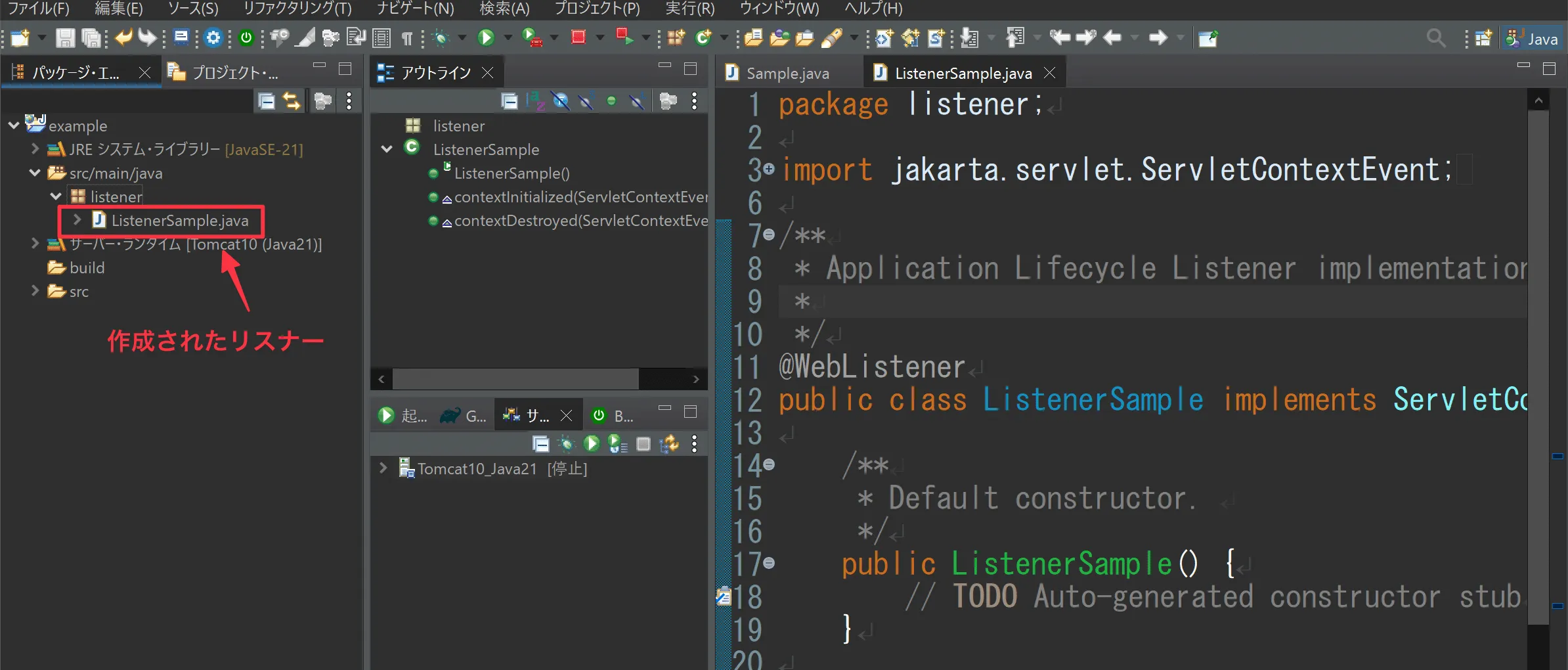Viewport: 1568px width, 670px height.
Task: Click the Next Annotation icon
Action: pyautogui.click(x=969, y=38)
